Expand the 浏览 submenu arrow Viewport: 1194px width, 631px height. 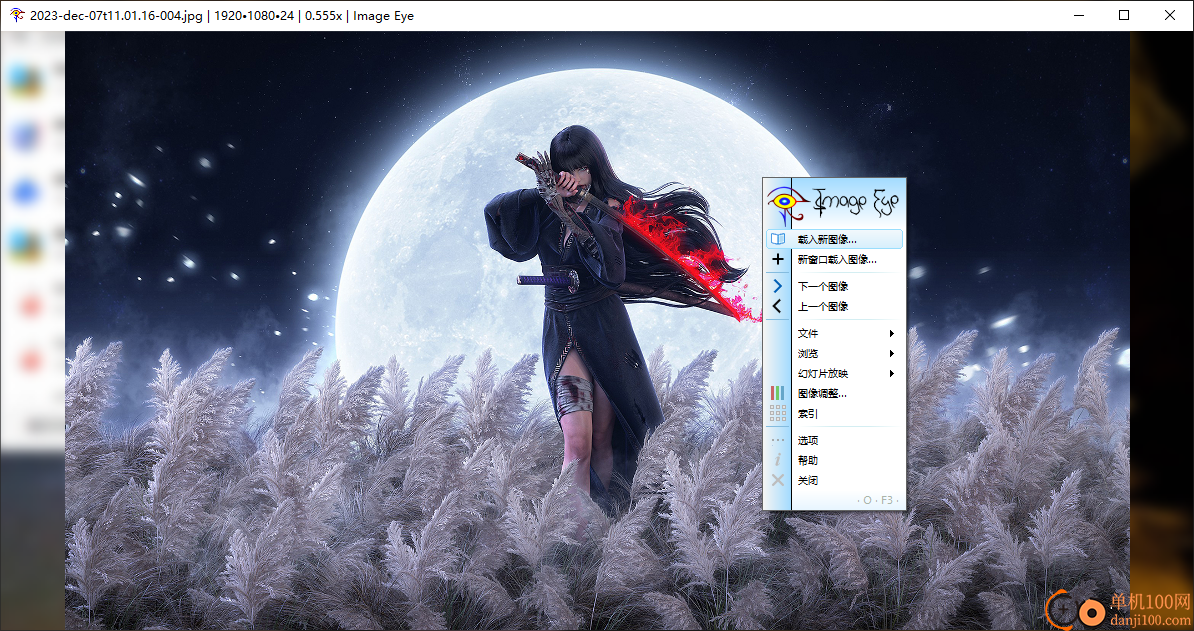pos(891,353)
